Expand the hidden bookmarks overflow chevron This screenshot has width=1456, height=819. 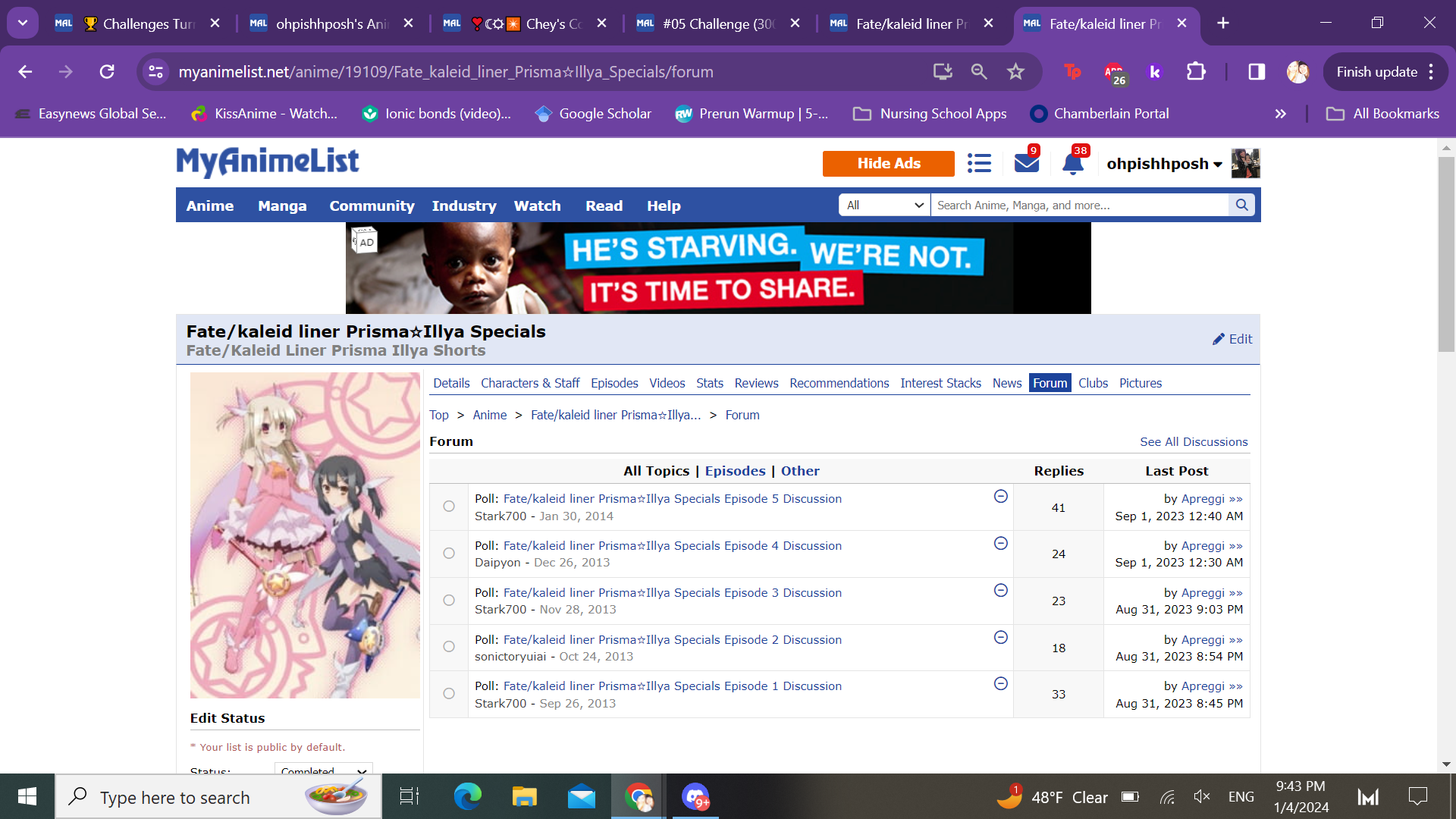point(1280,114)
